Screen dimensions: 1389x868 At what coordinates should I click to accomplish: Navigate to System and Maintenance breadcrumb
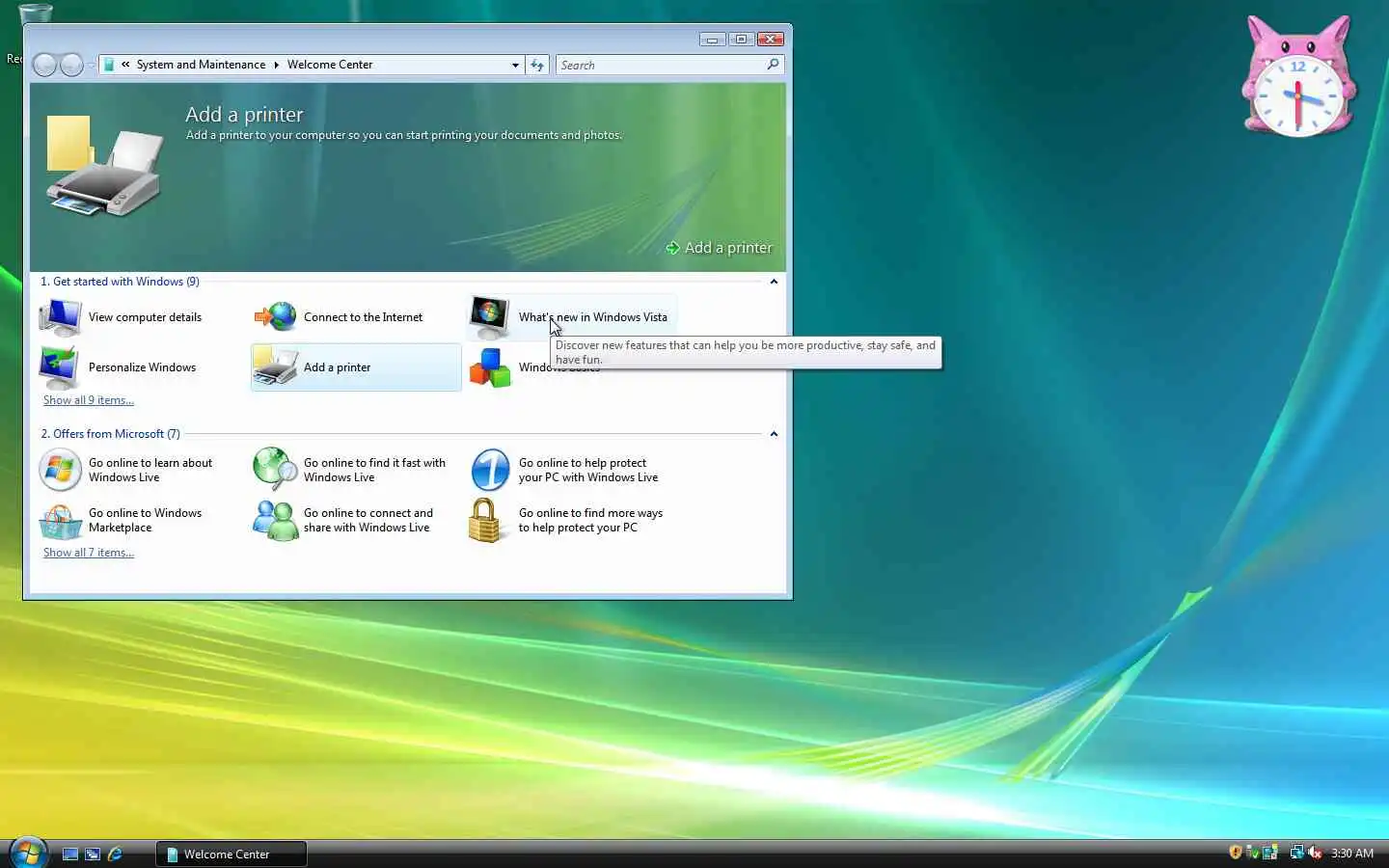tap(201, 65)
